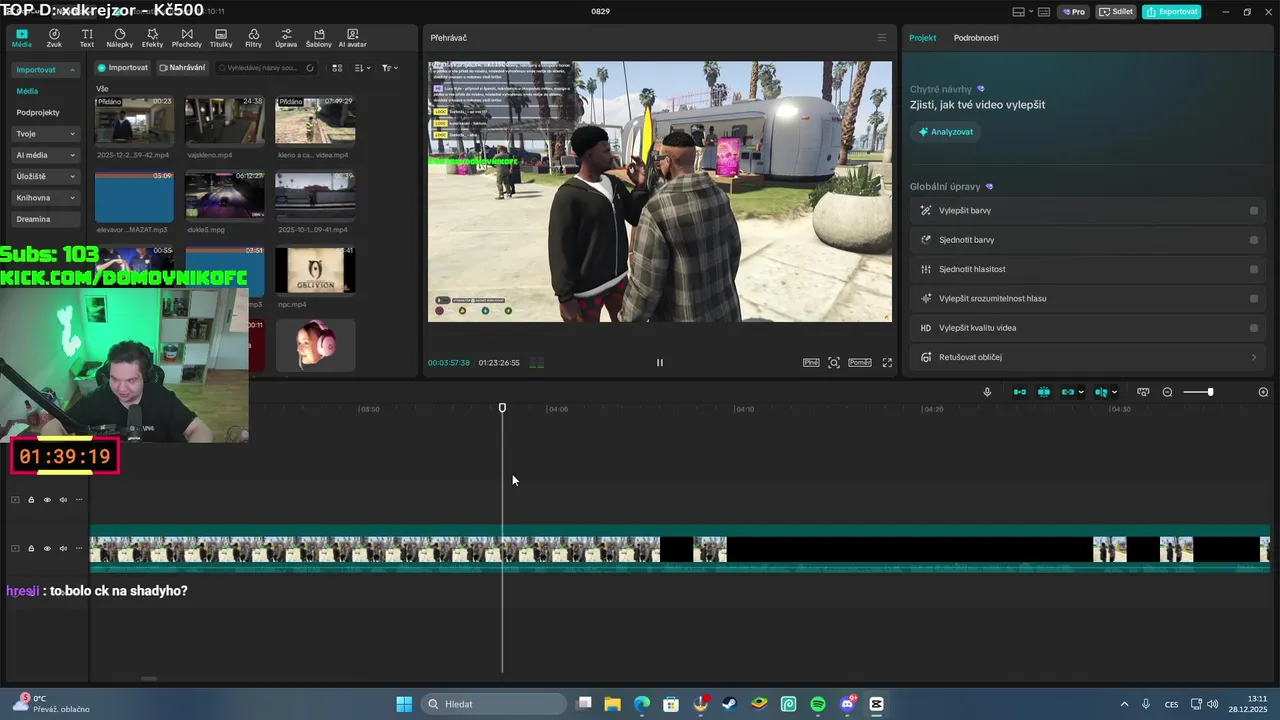Expand the Úložiště sidebar section

pos(72,177)
